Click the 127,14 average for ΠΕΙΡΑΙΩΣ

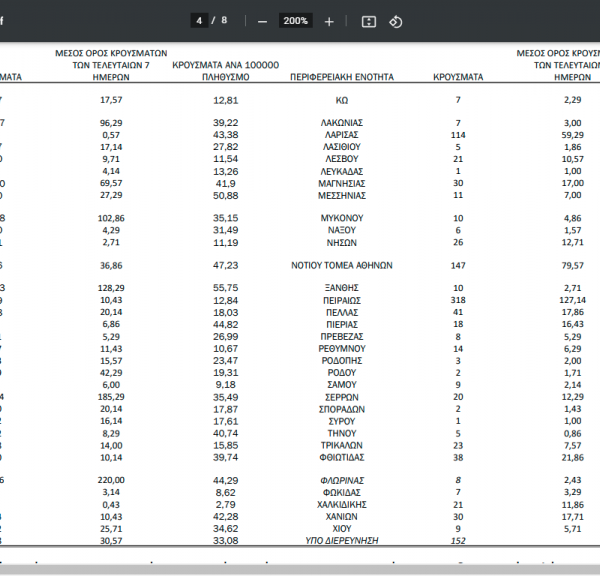573,300
